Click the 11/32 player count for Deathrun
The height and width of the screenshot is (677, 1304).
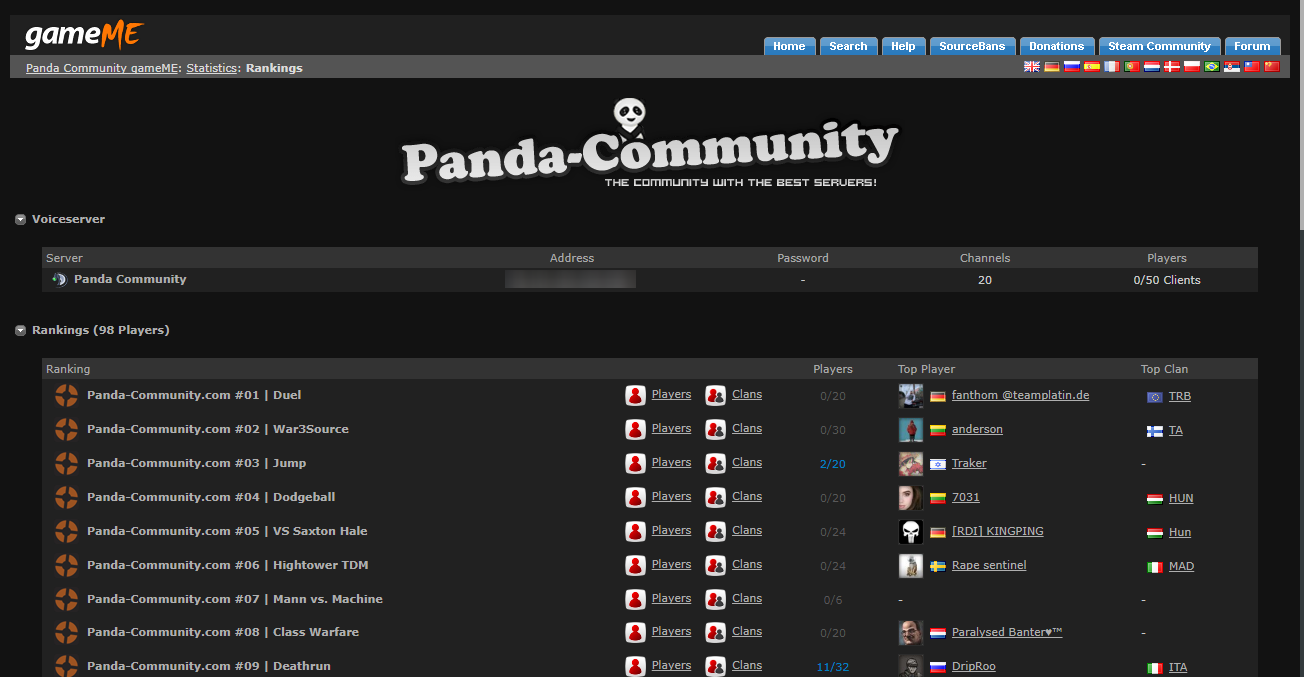pyautogui.click(x=832, y=666)
